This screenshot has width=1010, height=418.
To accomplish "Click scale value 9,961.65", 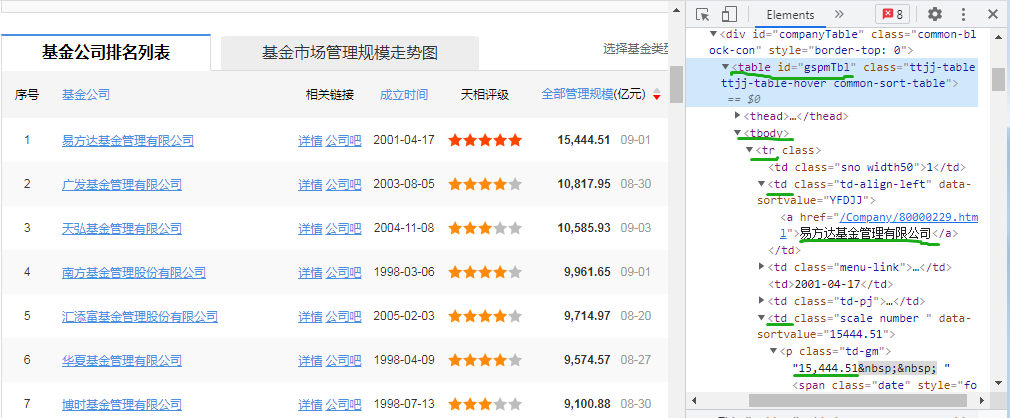I will (587, 272).
